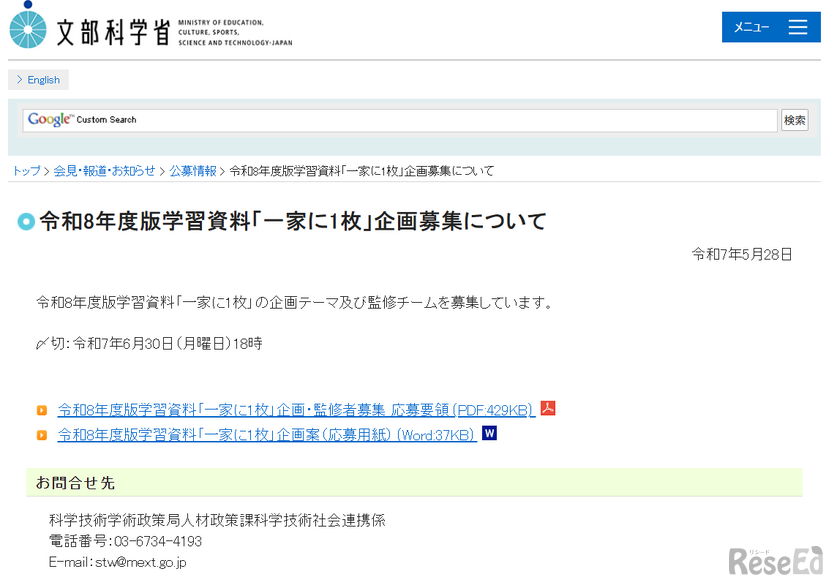Click the hamburger lines icon in the メニュー button
This screenshot has width=826, height=577.
click(798, 27)
